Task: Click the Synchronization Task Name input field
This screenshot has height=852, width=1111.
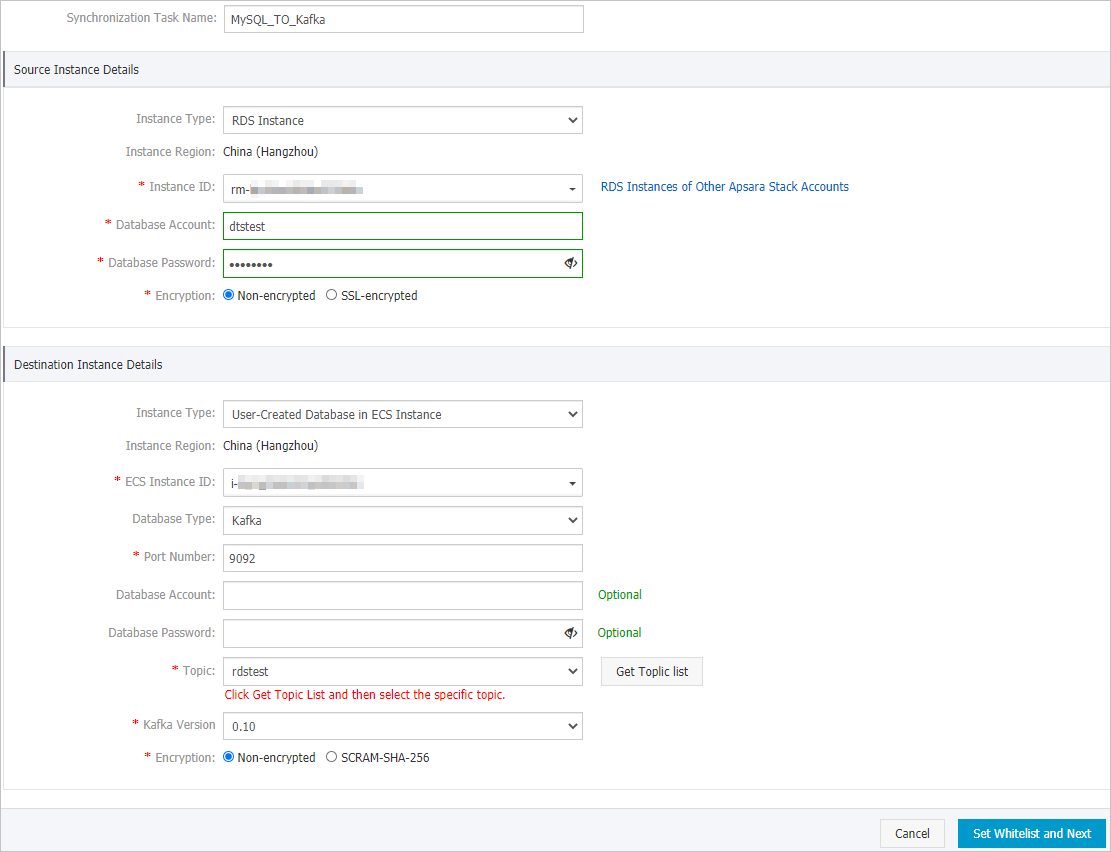Action: click(x=403, y=18)
